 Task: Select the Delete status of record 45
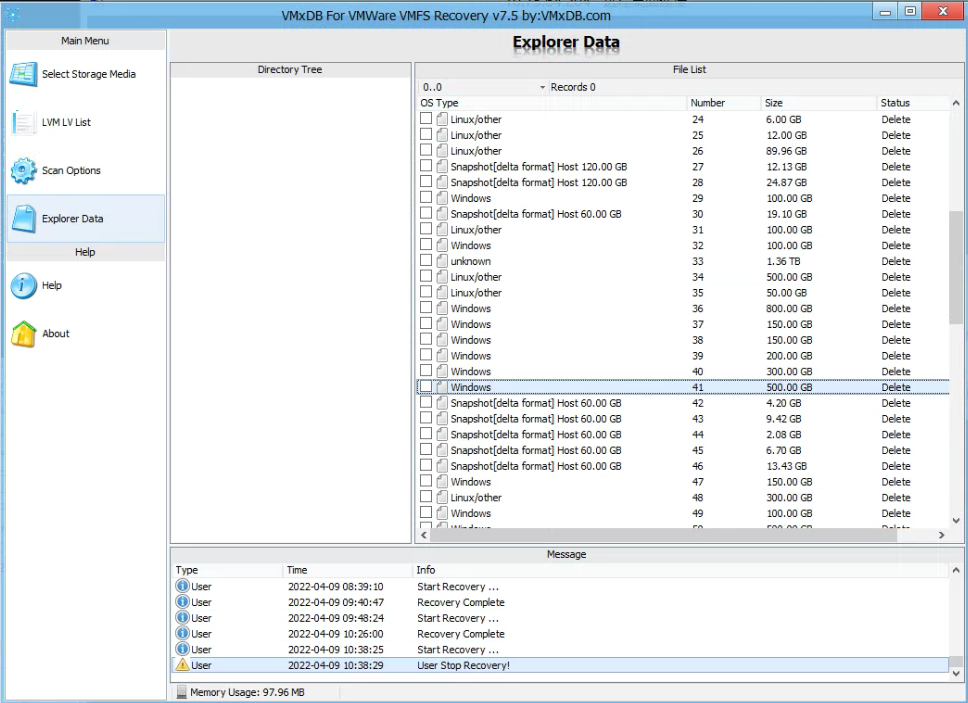click(896, 451)
